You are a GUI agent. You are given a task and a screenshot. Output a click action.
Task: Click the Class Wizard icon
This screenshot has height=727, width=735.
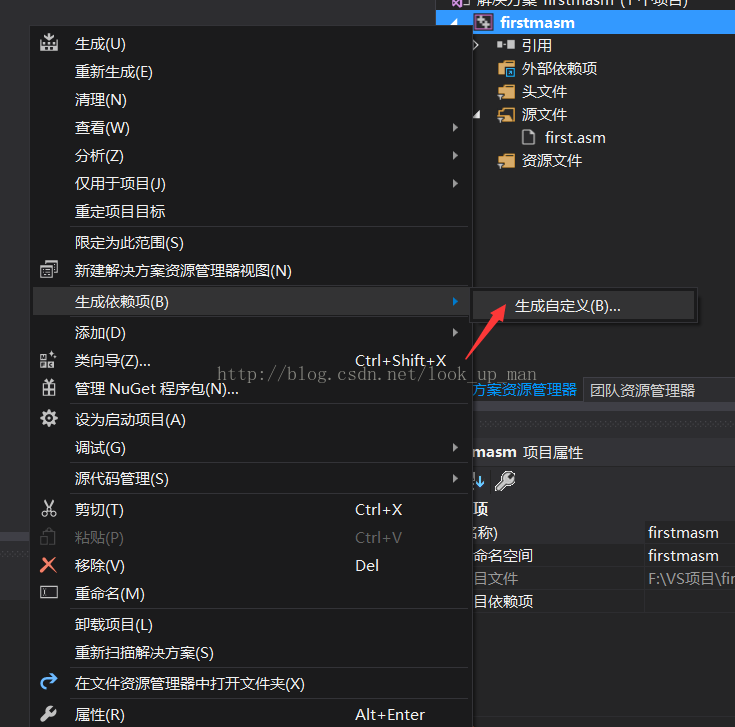click(x=48, y=360)
